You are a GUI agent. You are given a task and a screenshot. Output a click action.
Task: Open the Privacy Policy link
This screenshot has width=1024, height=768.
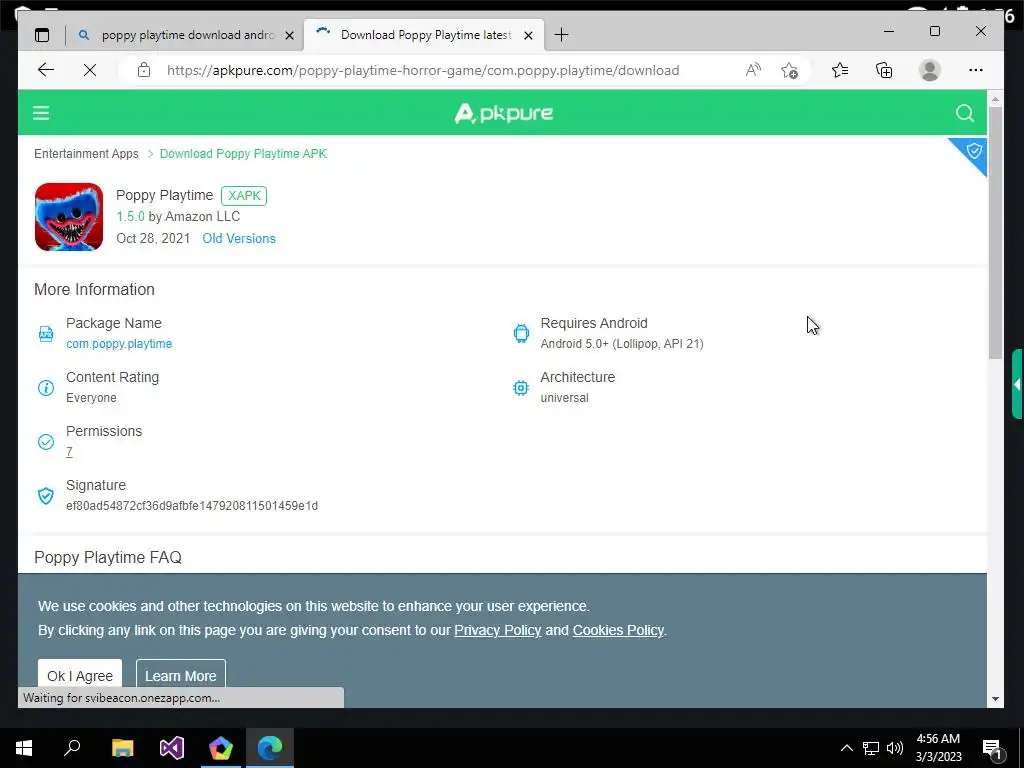498,630
